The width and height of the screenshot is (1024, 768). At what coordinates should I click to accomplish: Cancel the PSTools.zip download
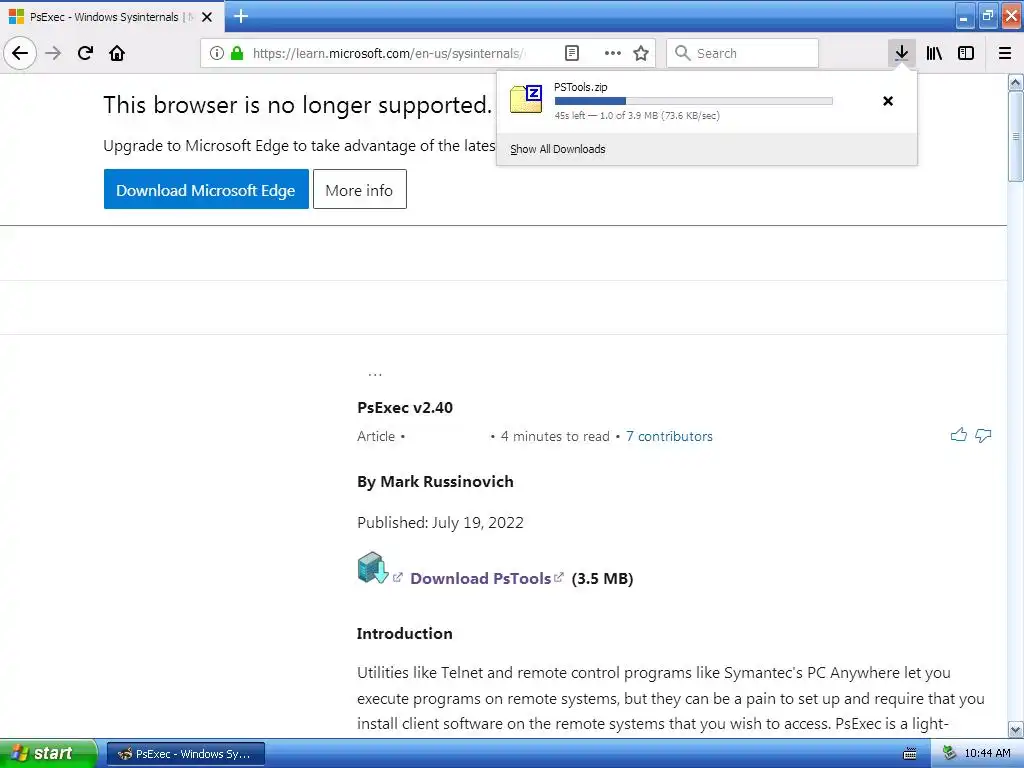coord(888,101)
